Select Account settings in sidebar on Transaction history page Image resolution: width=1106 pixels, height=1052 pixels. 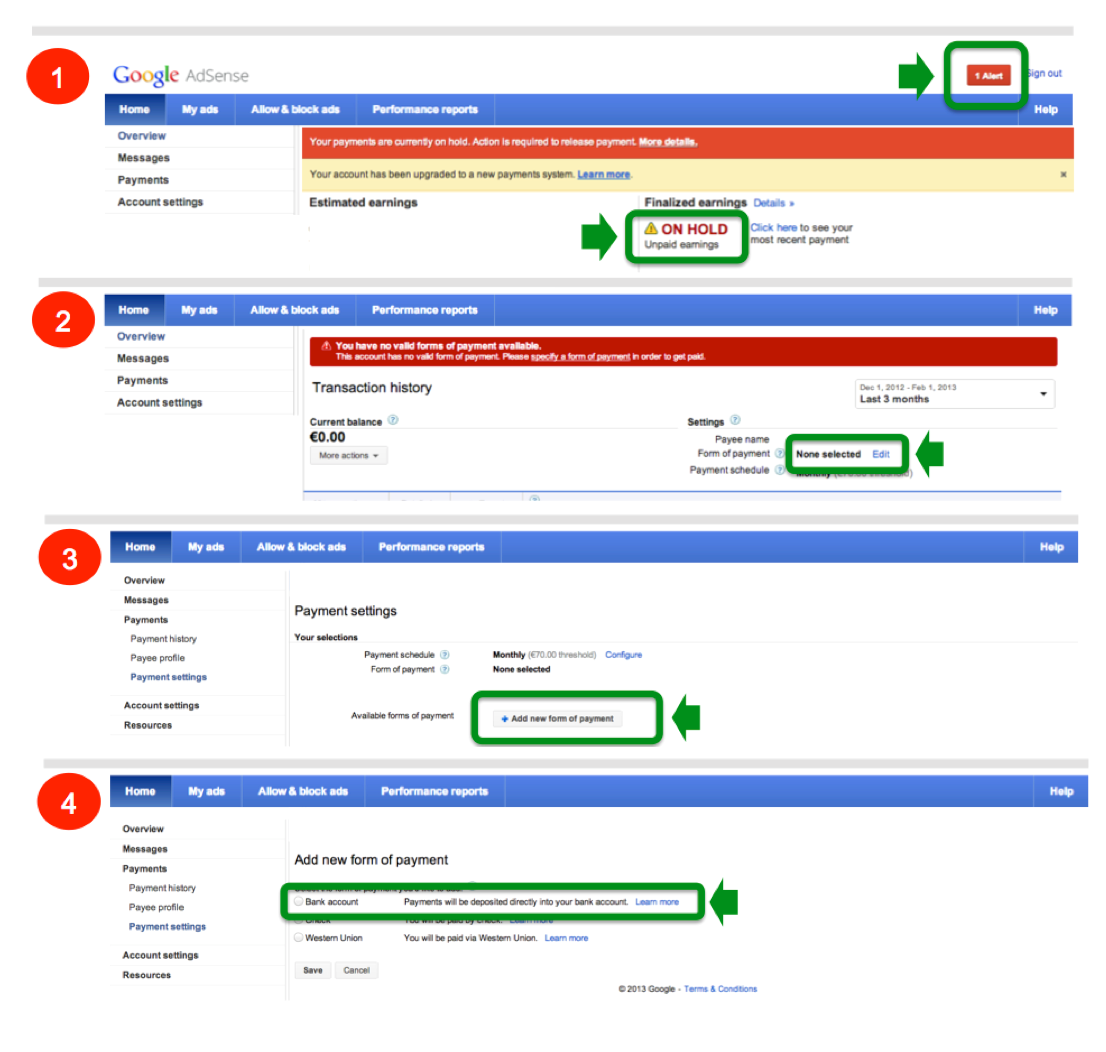159,402
